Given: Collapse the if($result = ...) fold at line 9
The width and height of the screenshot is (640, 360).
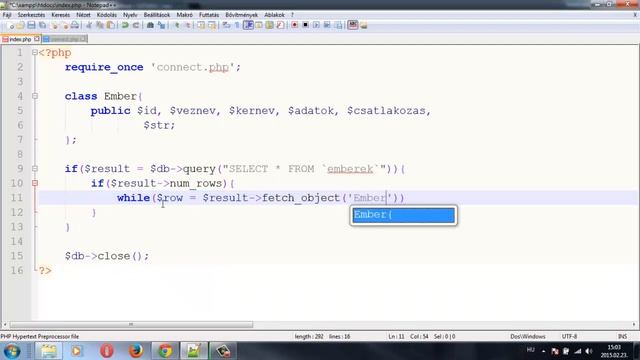Looking at the screenshot, I should coord(35,169).
